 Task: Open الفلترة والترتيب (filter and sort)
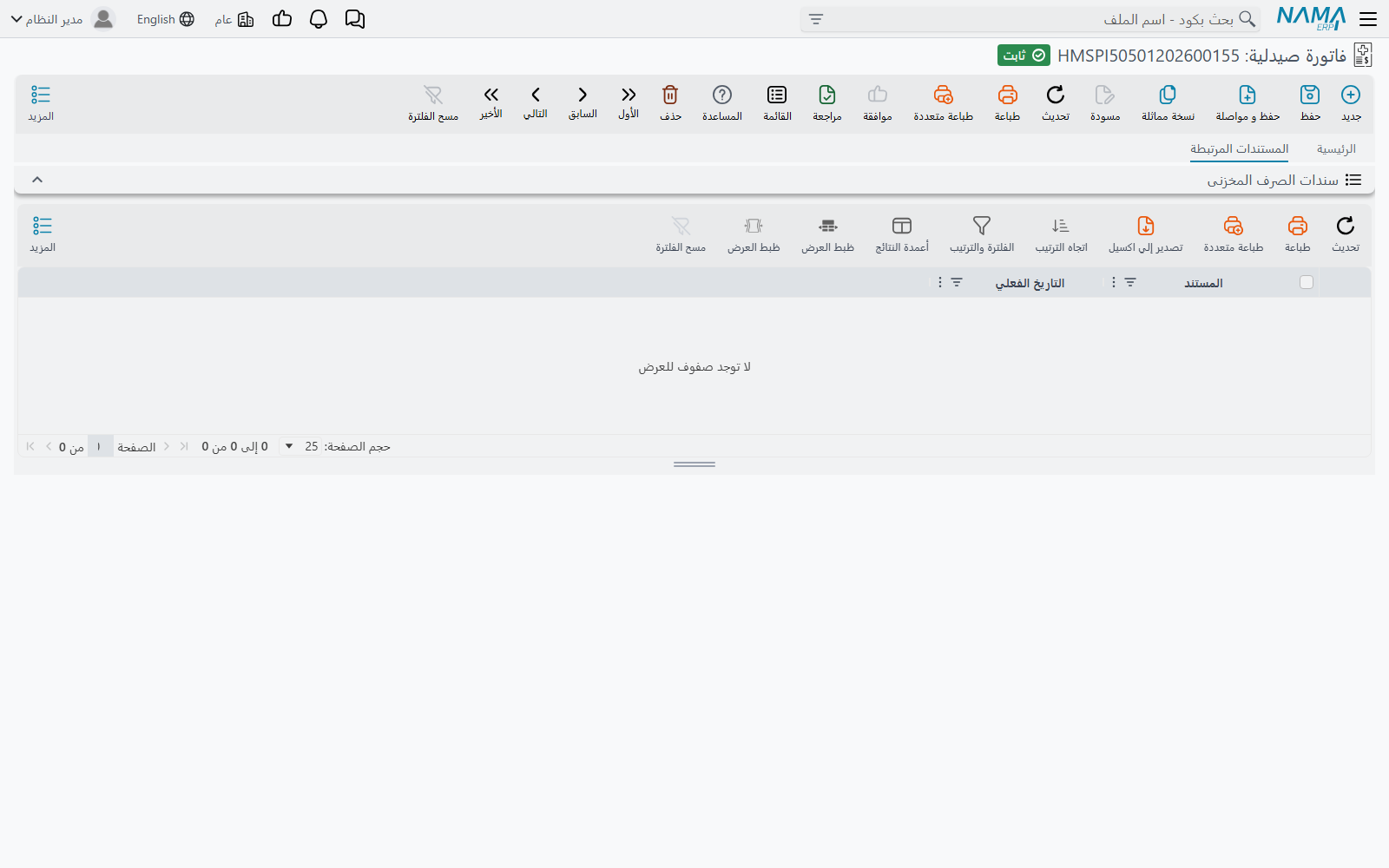tap(982, 226)
